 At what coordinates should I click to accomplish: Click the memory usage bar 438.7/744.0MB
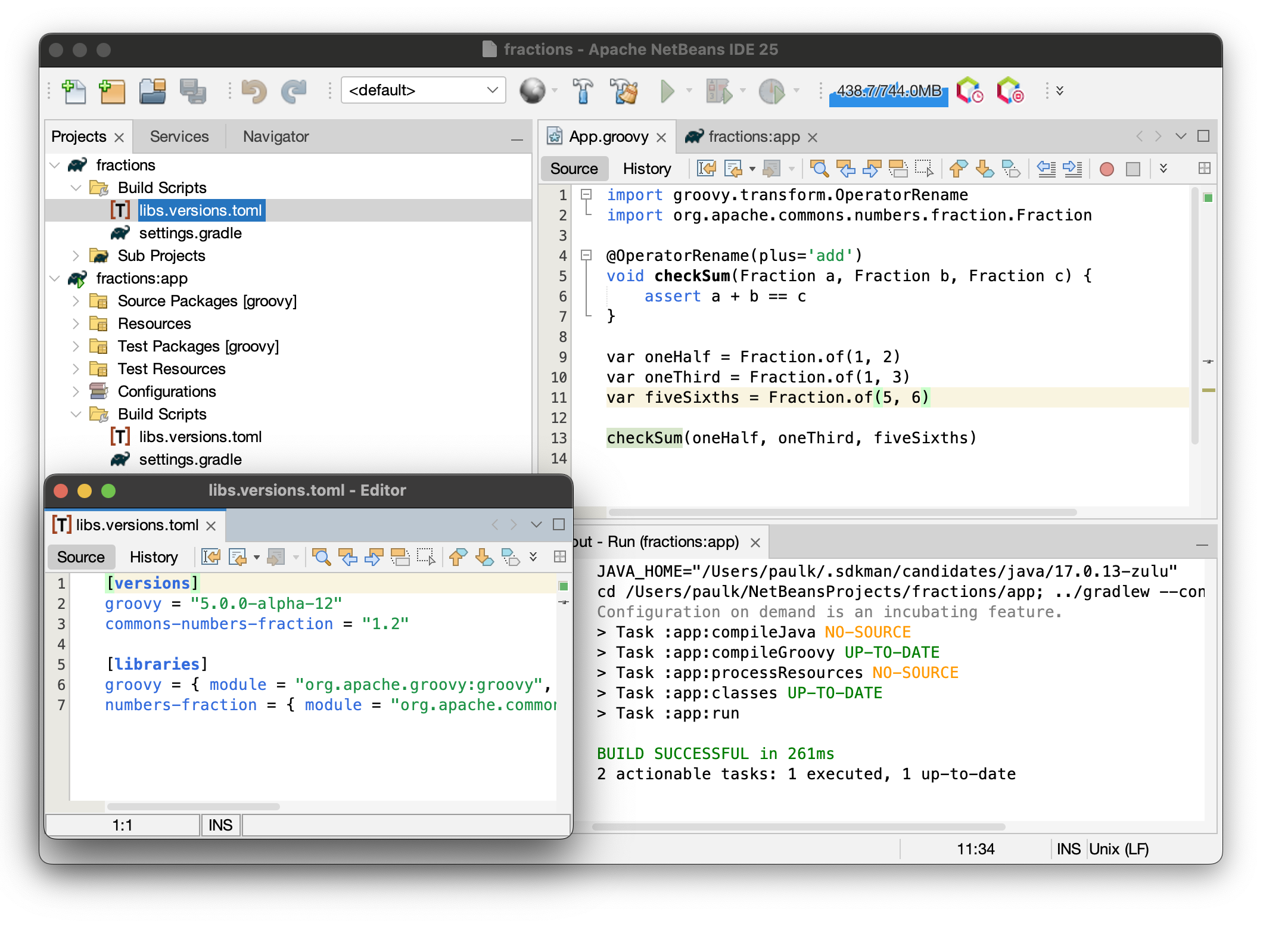(x=888, y=92)
